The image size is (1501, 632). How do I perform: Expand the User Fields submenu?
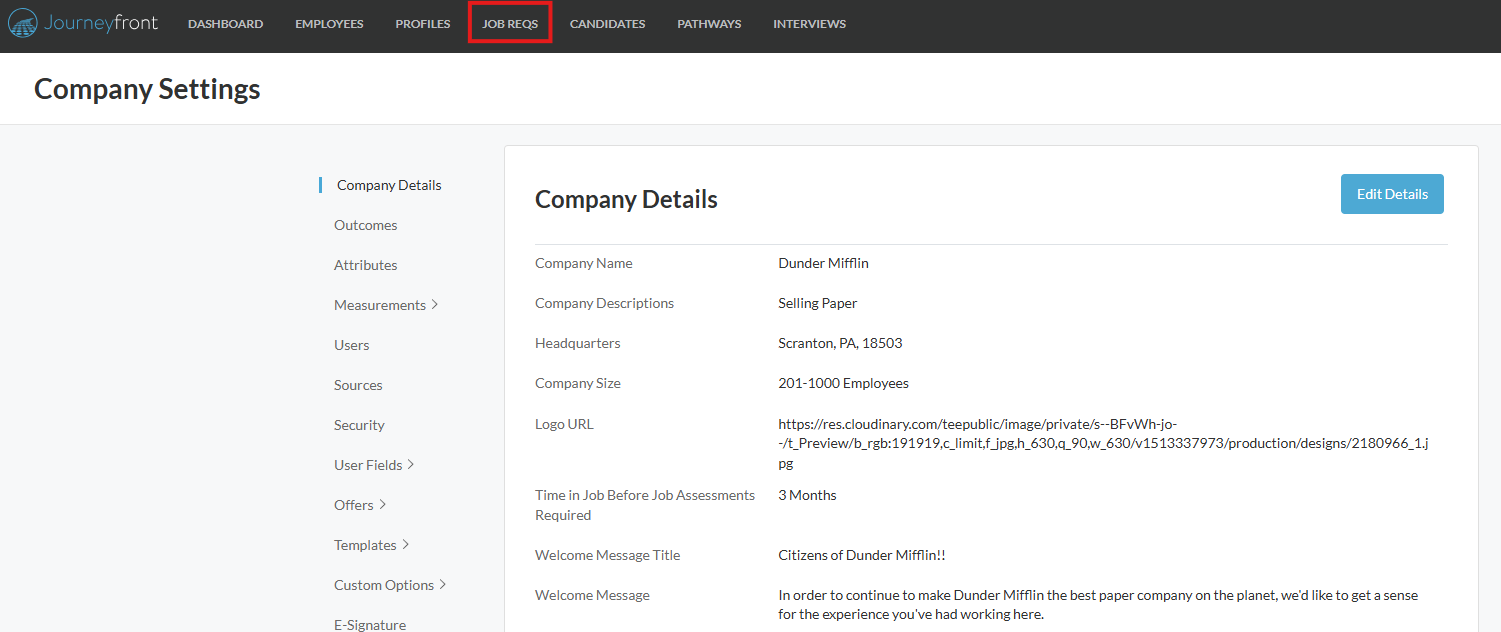(374, 465)
